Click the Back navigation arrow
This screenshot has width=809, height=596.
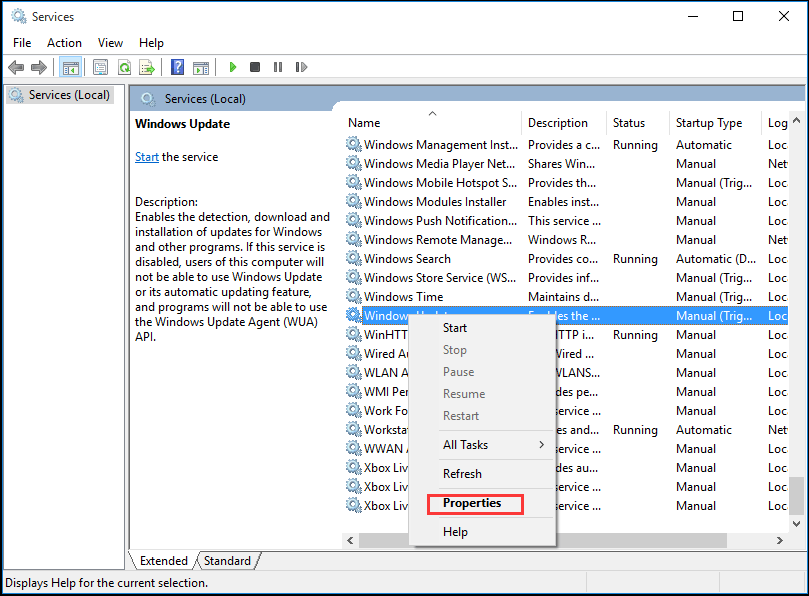point(16,67)
